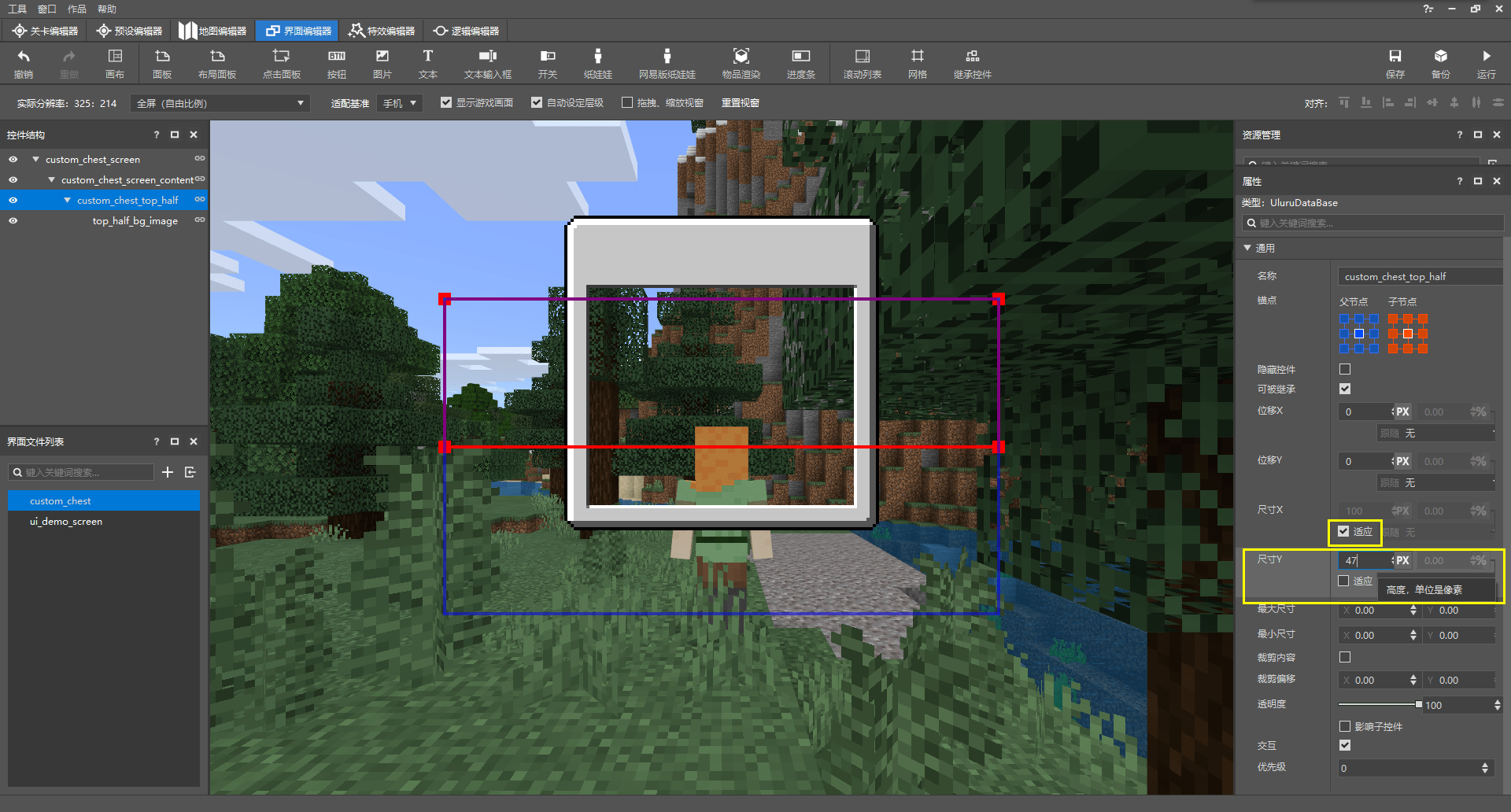Open the Works (作品) menu

pos(77,9)
